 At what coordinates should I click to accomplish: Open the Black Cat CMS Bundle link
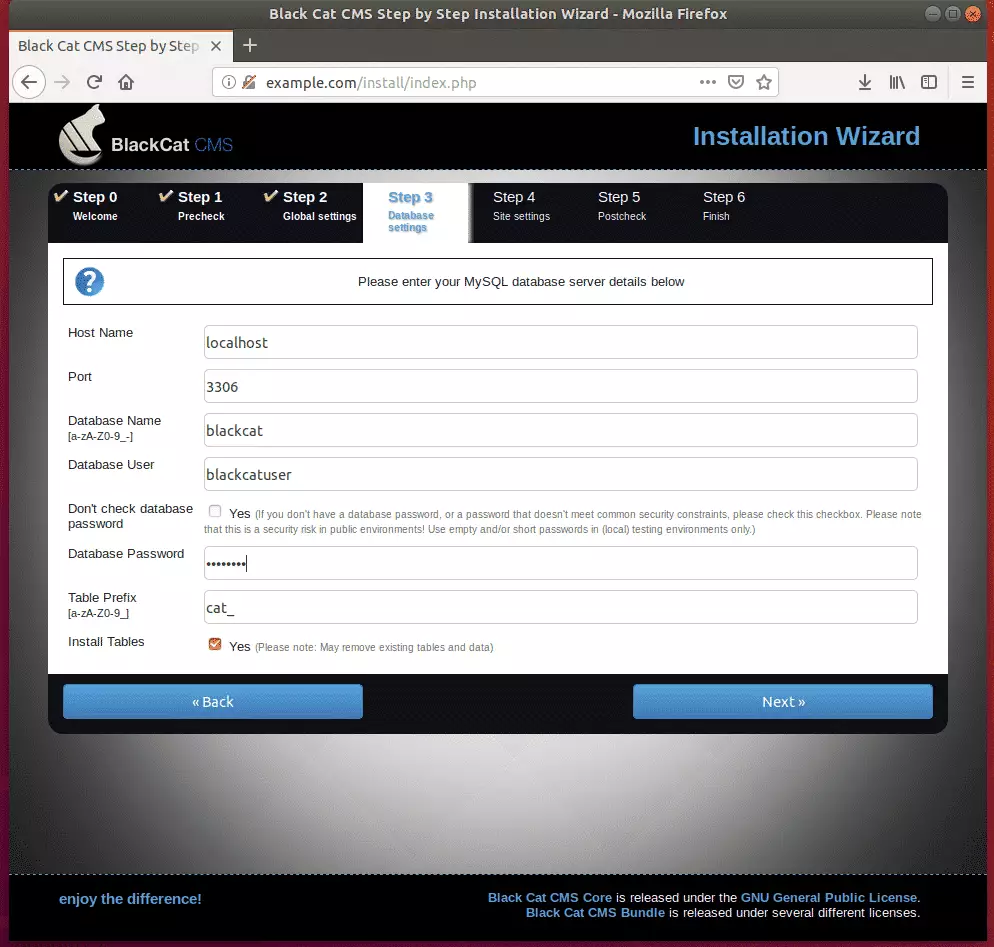tap(595, 913)
